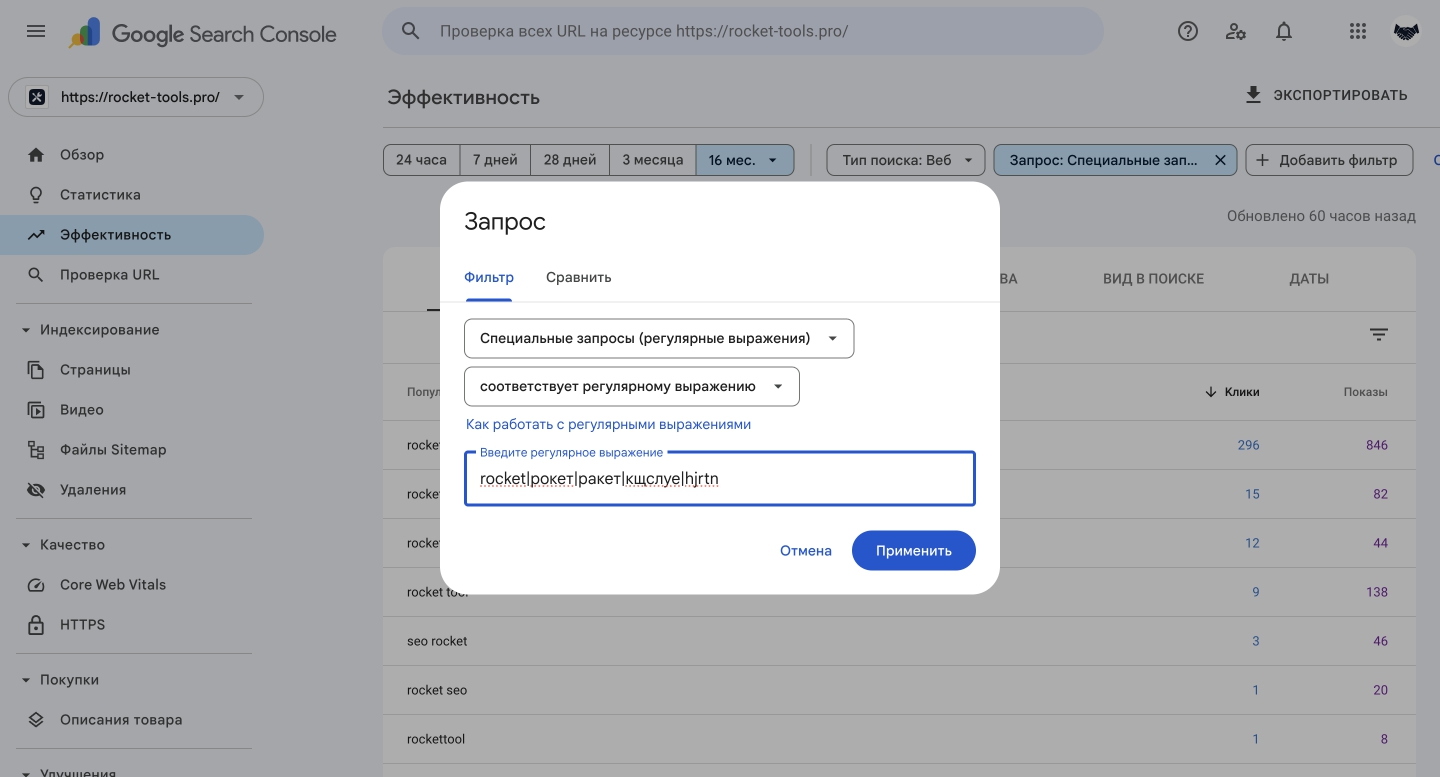Image resolution: width=1440 pixels, height=777 pixels.
Task: Select the 7 дней date range
Action: click(x=495, y=160)
